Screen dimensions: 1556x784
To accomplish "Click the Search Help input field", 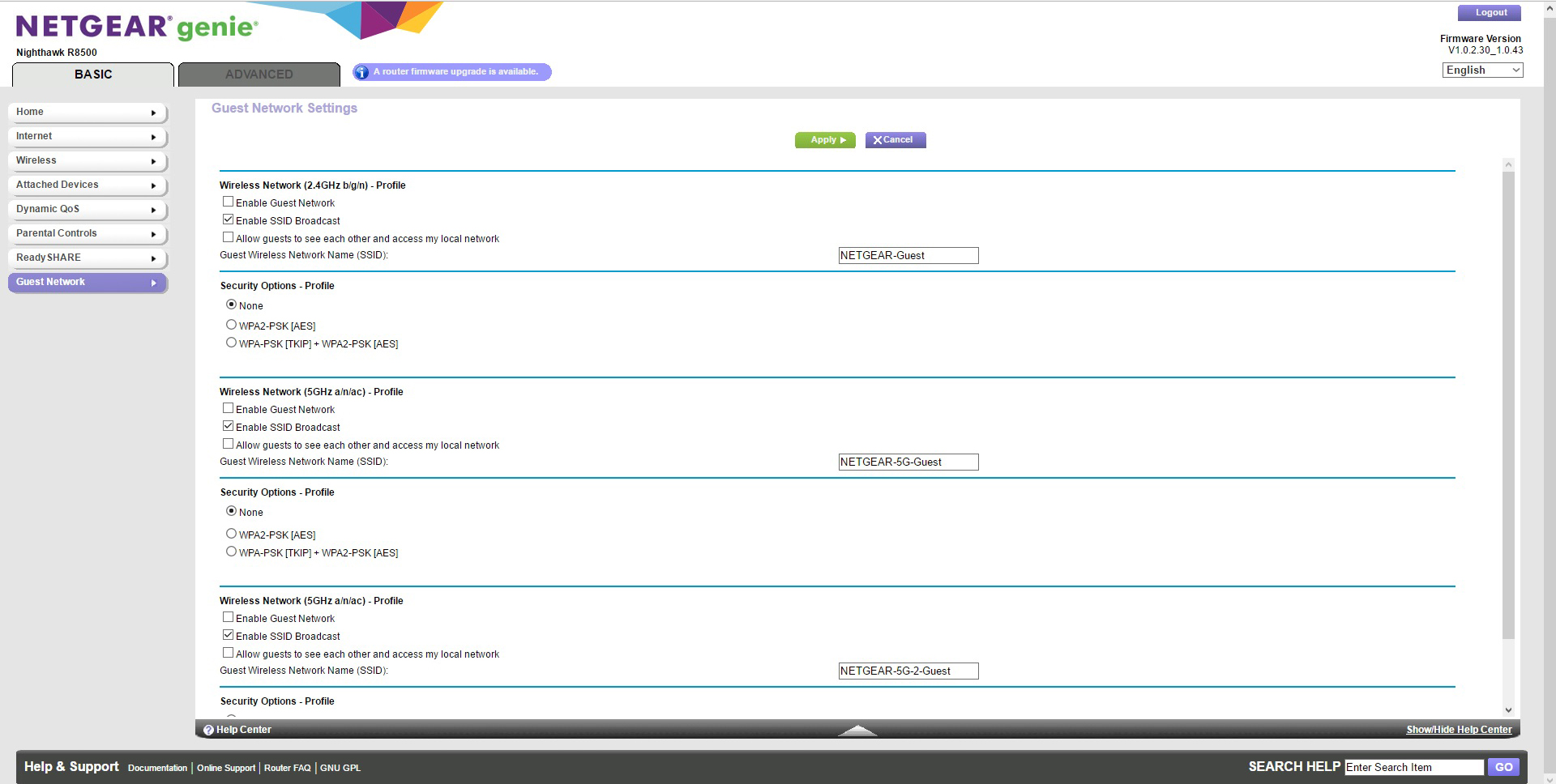I will [x=1414, y=768].
